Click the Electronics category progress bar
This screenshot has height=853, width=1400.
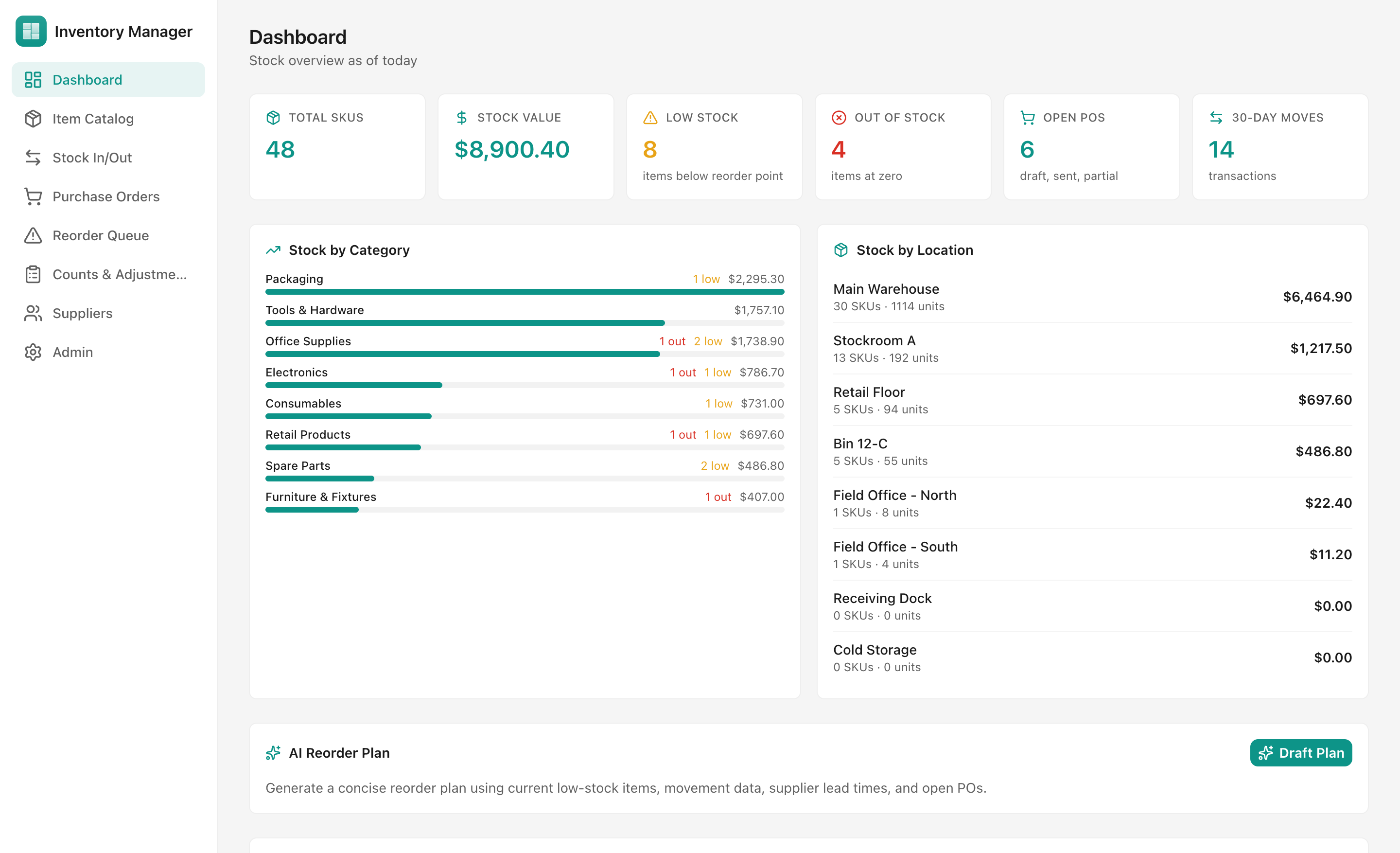tap(525, 385)
